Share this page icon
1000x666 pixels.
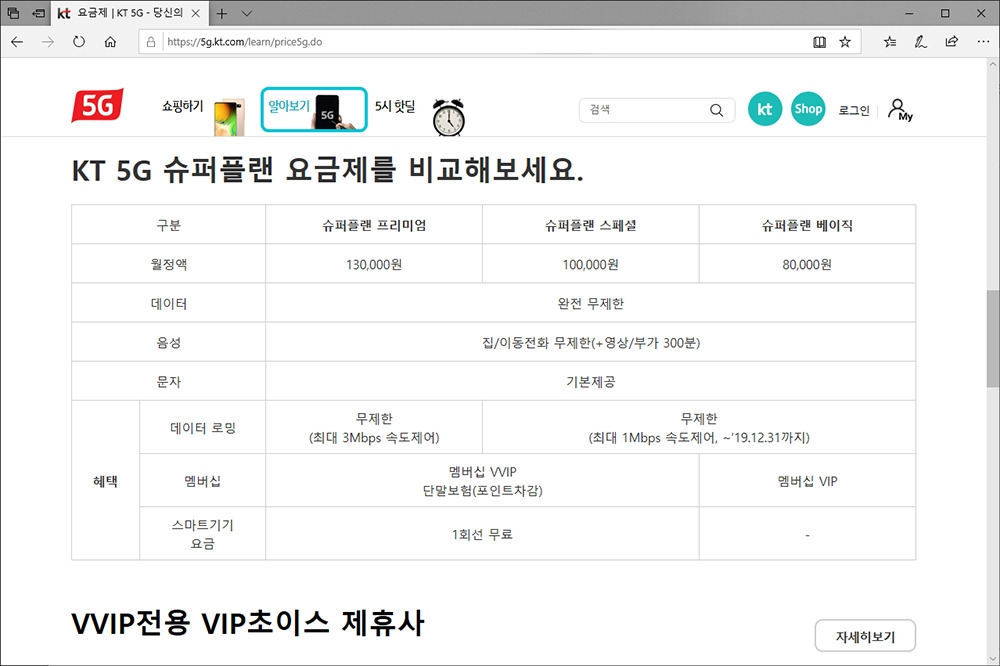click(952, 42)
